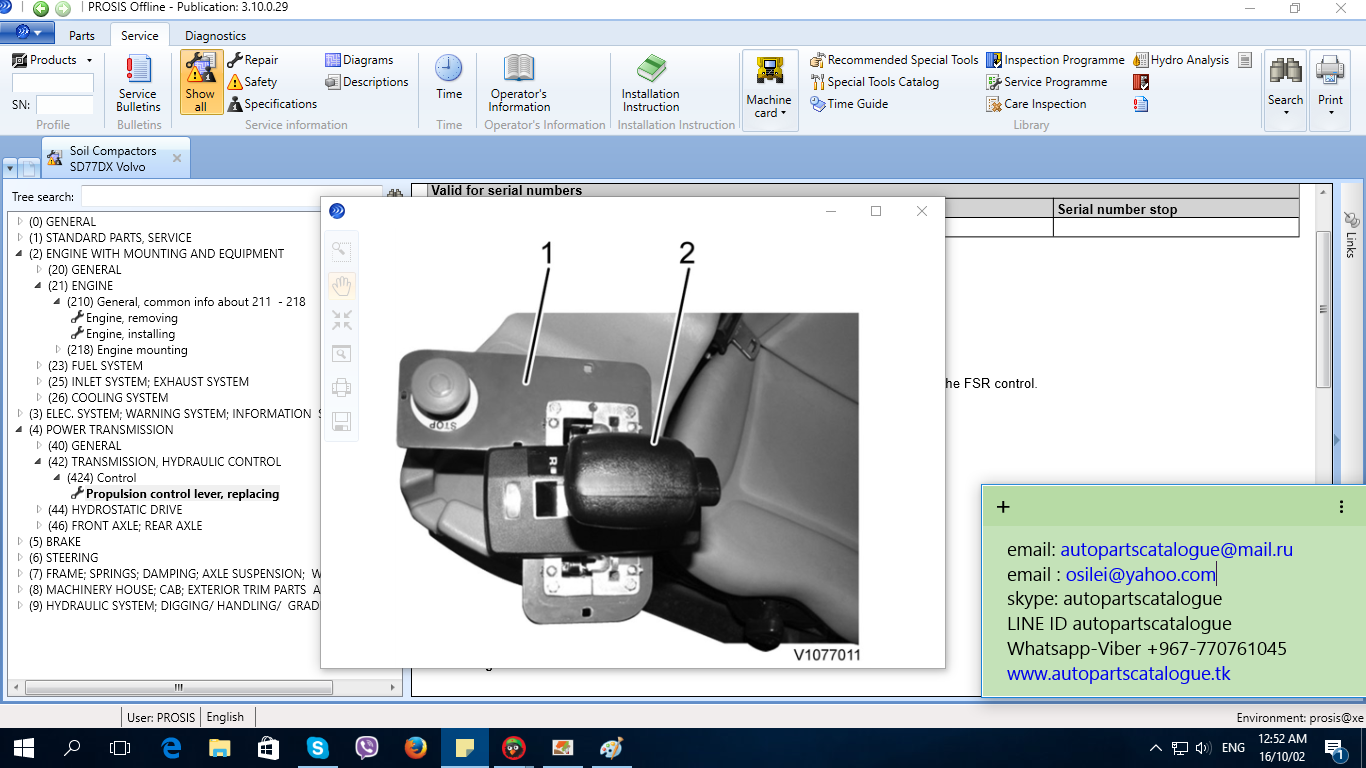This screenshot has width=1366, height=768.
Task: Click the grey document icon beside Hydro Analysis
Action: click(1245, 60)
